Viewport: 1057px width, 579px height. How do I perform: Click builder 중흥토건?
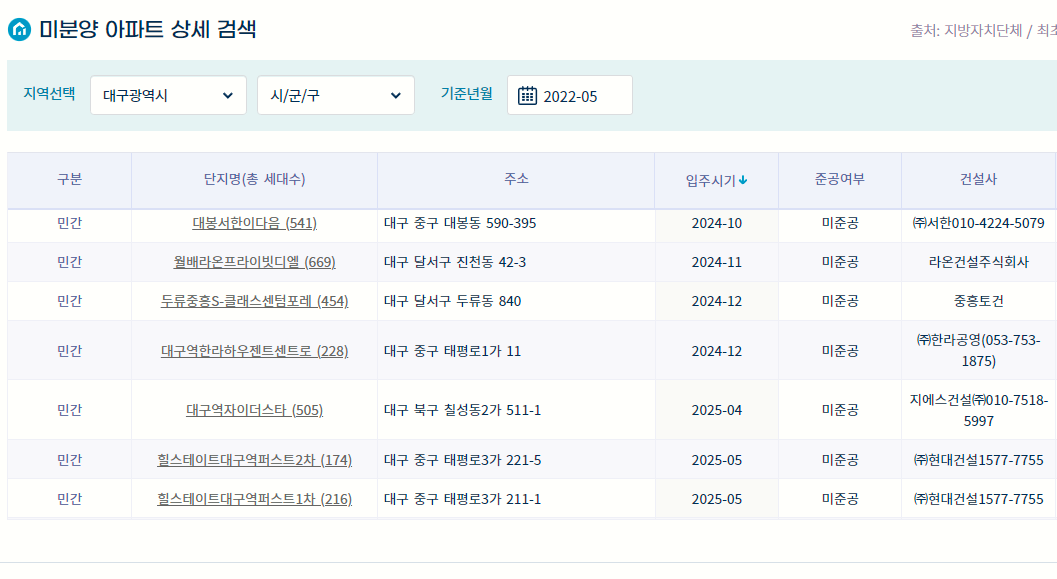tap(979, 301)
